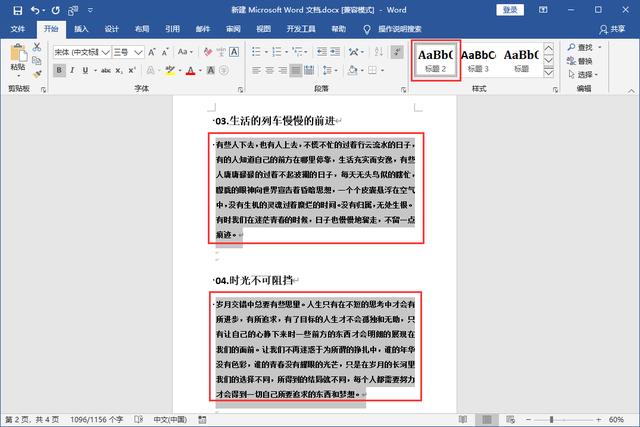Switch to the 引用 ribbon tab
This screenshot has width=640, height=427.
click(172, 29)
